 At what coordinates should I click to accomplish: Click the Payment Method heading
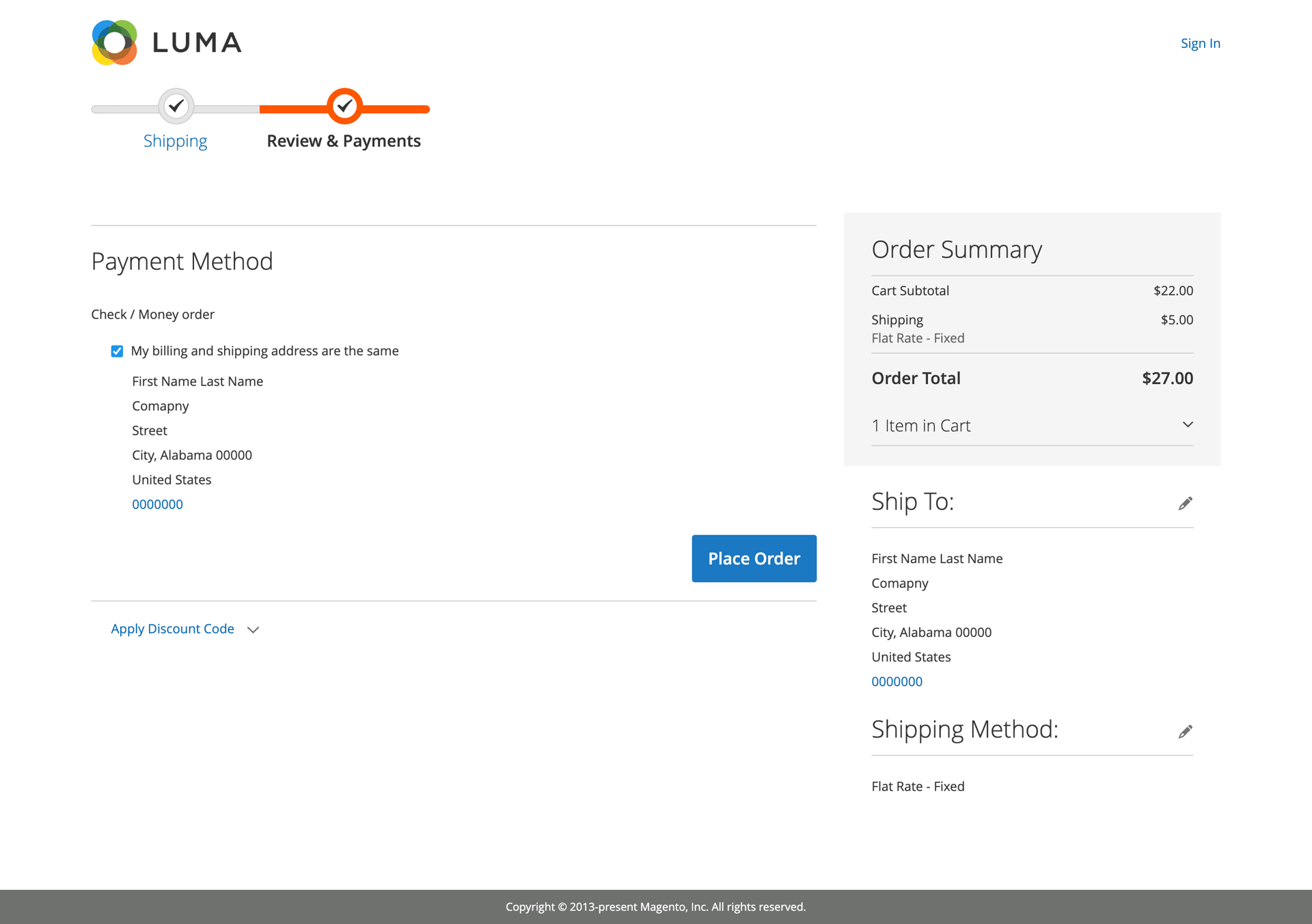coord(182,260)
